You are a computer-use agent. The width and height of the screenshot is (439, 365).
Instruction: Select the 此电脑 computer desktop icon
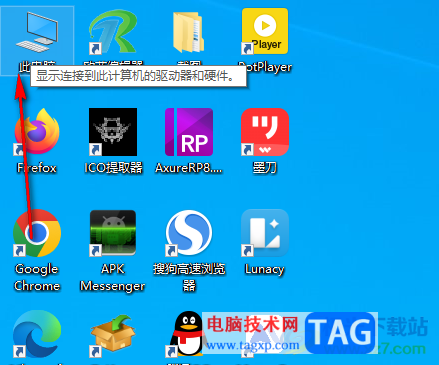pyautogui.click(x=37, y=32)
